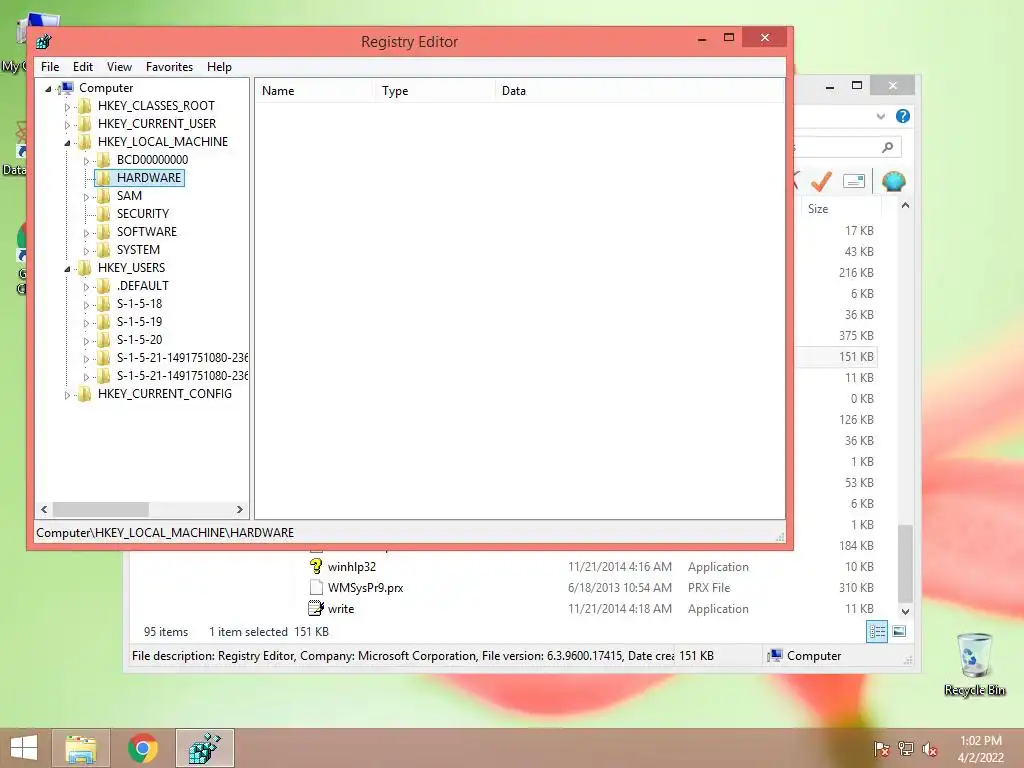
Task: Expand HKEY_CURRENT_CONFIG key
Action: (67, 394)
